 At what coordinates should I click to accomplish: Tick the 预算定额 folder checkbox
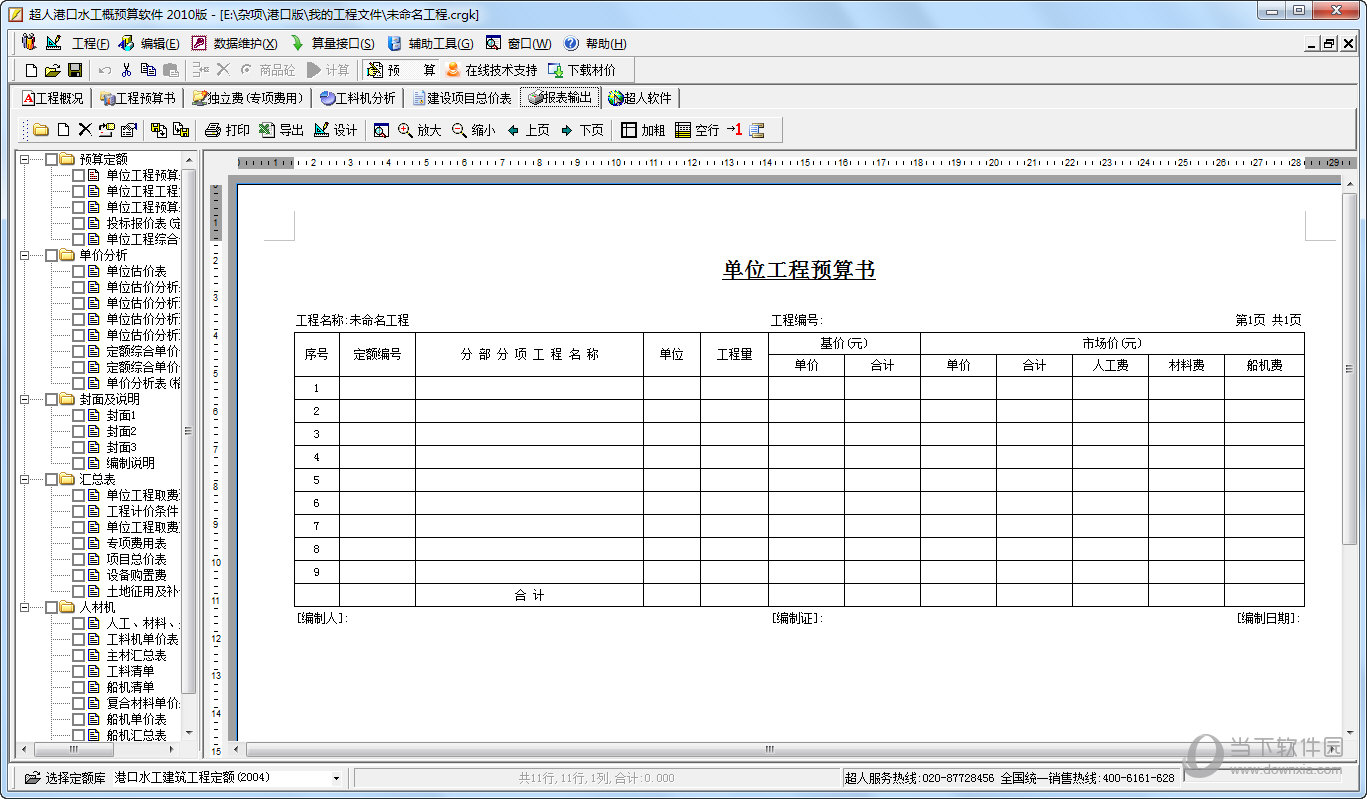point(51,159)
